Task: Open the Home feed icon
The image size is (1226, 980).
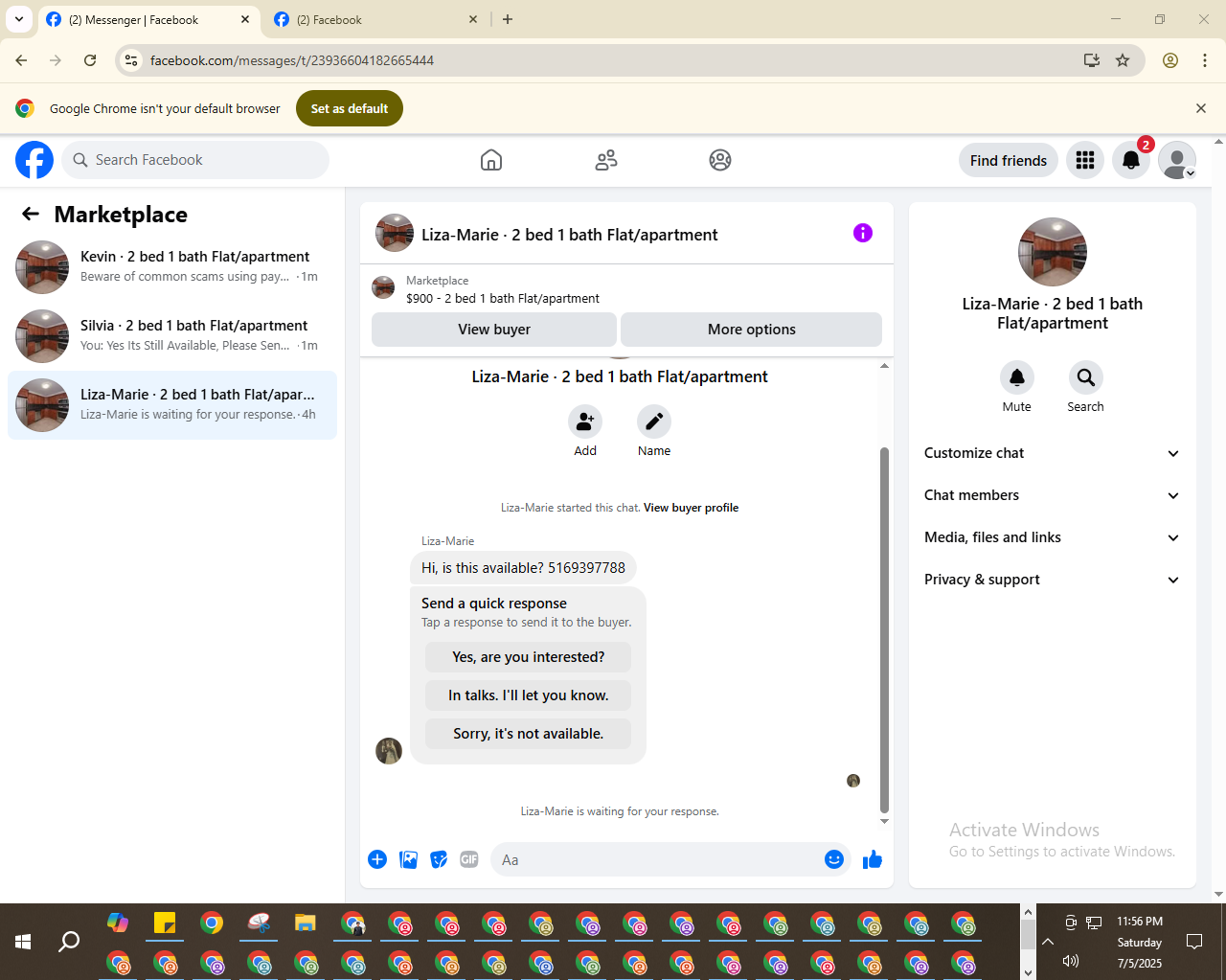Action: tap(491, 160)
